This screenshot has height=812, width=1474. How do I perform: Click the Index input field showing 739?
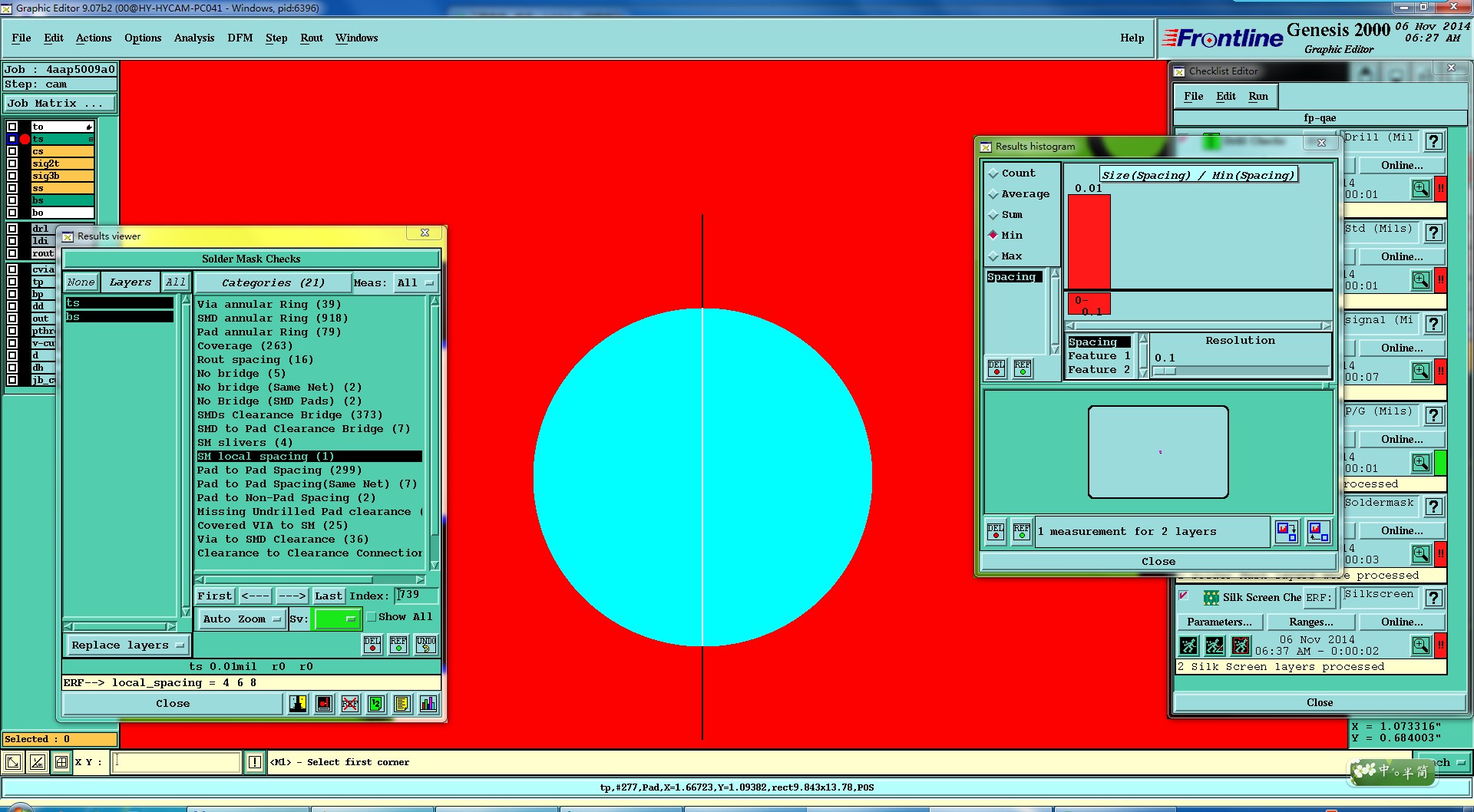pyautogui.click(x=417, y=595)
